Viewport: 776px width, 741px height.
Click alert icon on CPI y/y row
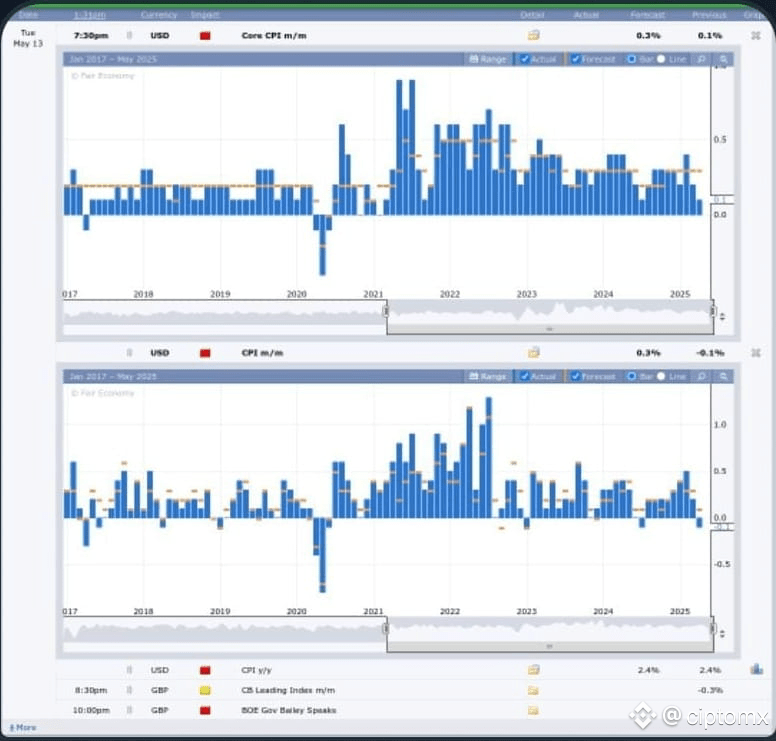pos(130,670)
